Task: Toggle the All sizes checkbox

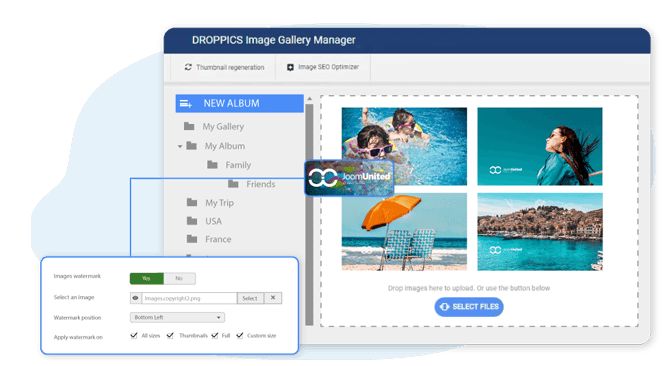Action: 134,335
